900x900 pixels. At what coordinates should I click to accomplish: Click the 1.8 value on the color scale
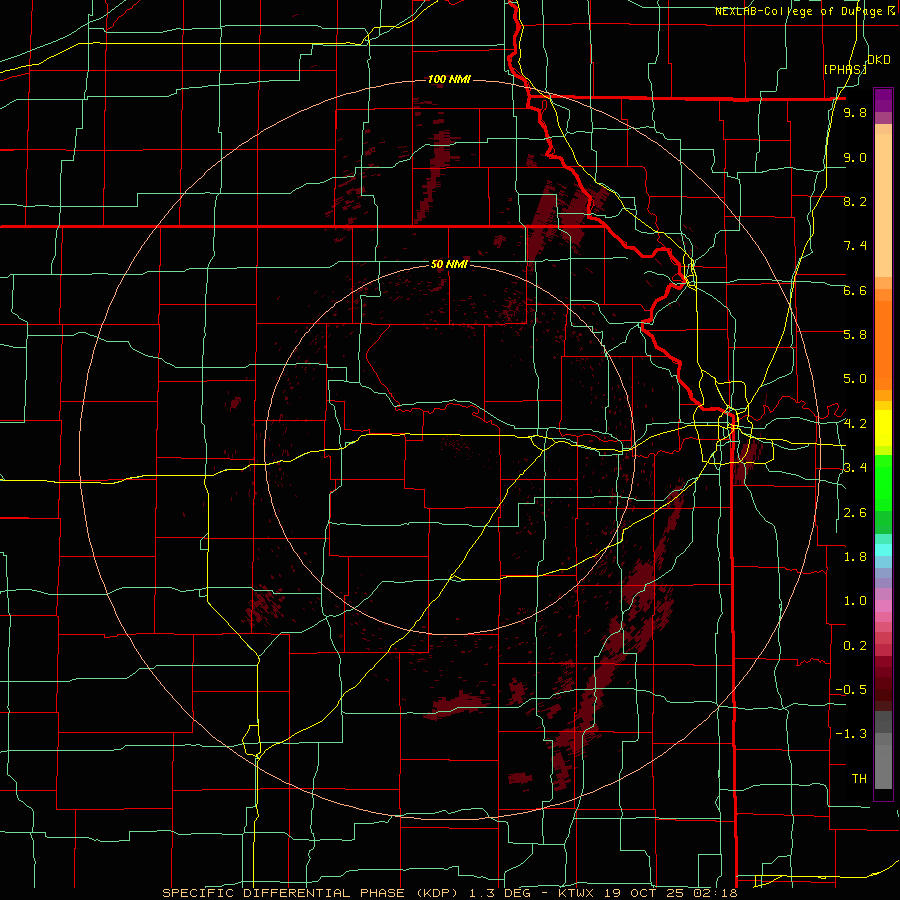(x=855, y=557)
